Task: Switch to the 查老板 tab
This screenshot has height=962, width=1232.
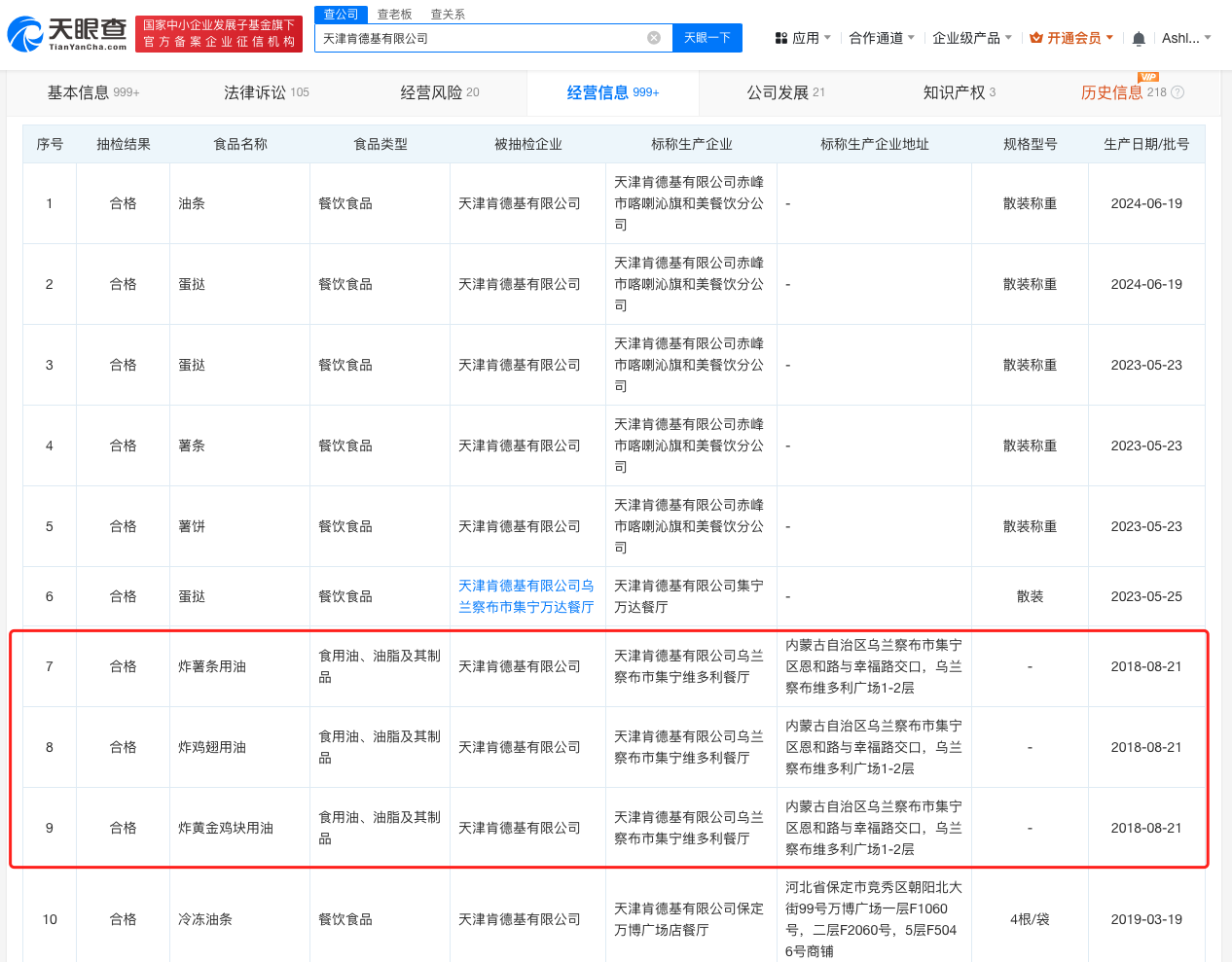Action: click(393, 14)
